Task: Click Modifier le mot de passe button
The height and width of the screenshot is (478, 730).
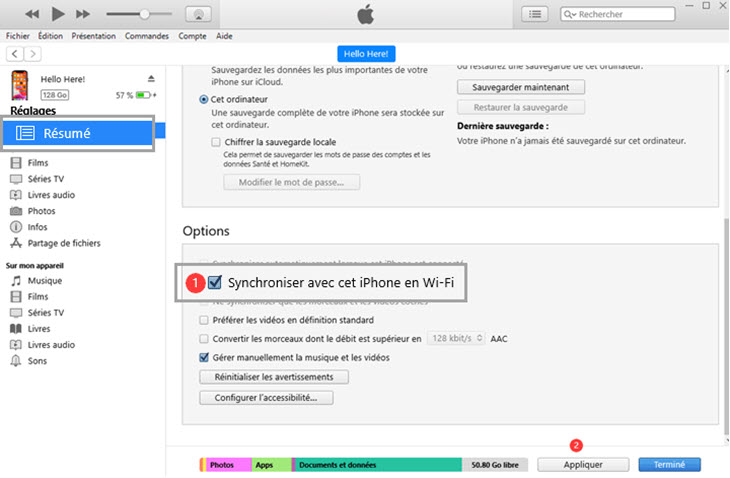Action: 291,182
